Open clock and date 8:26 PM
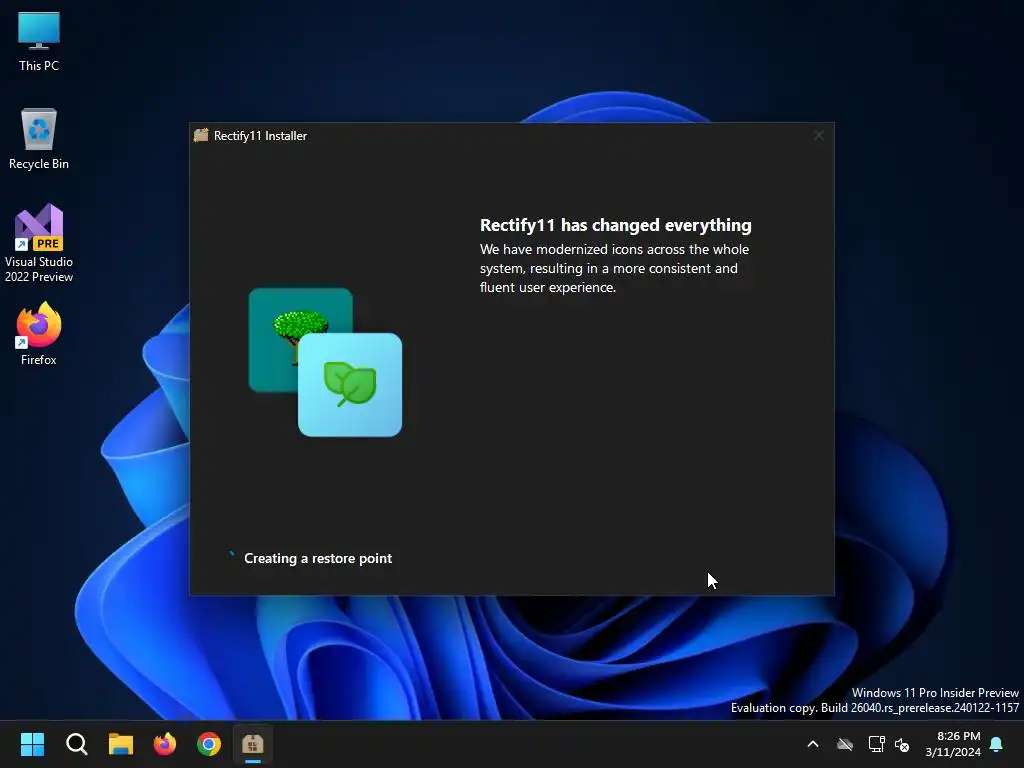 tap(953, 744)
